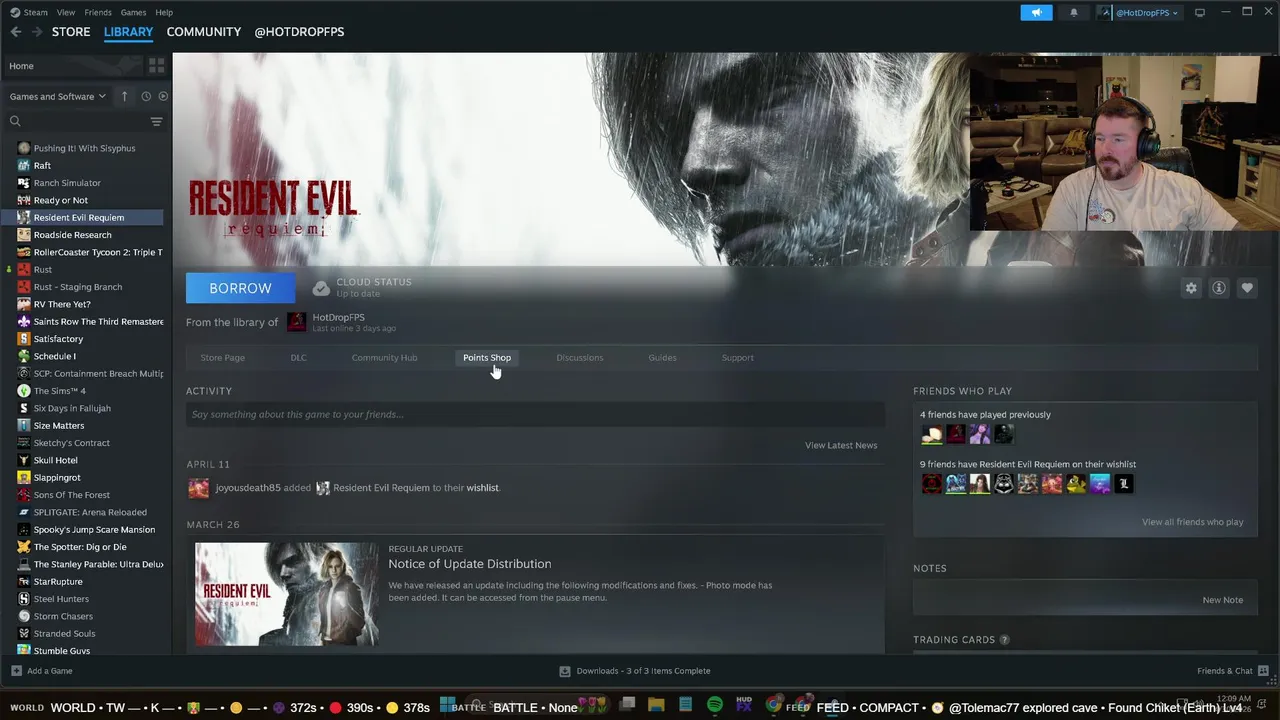Click HotDropFPS library owner avatar

[296, 322]
